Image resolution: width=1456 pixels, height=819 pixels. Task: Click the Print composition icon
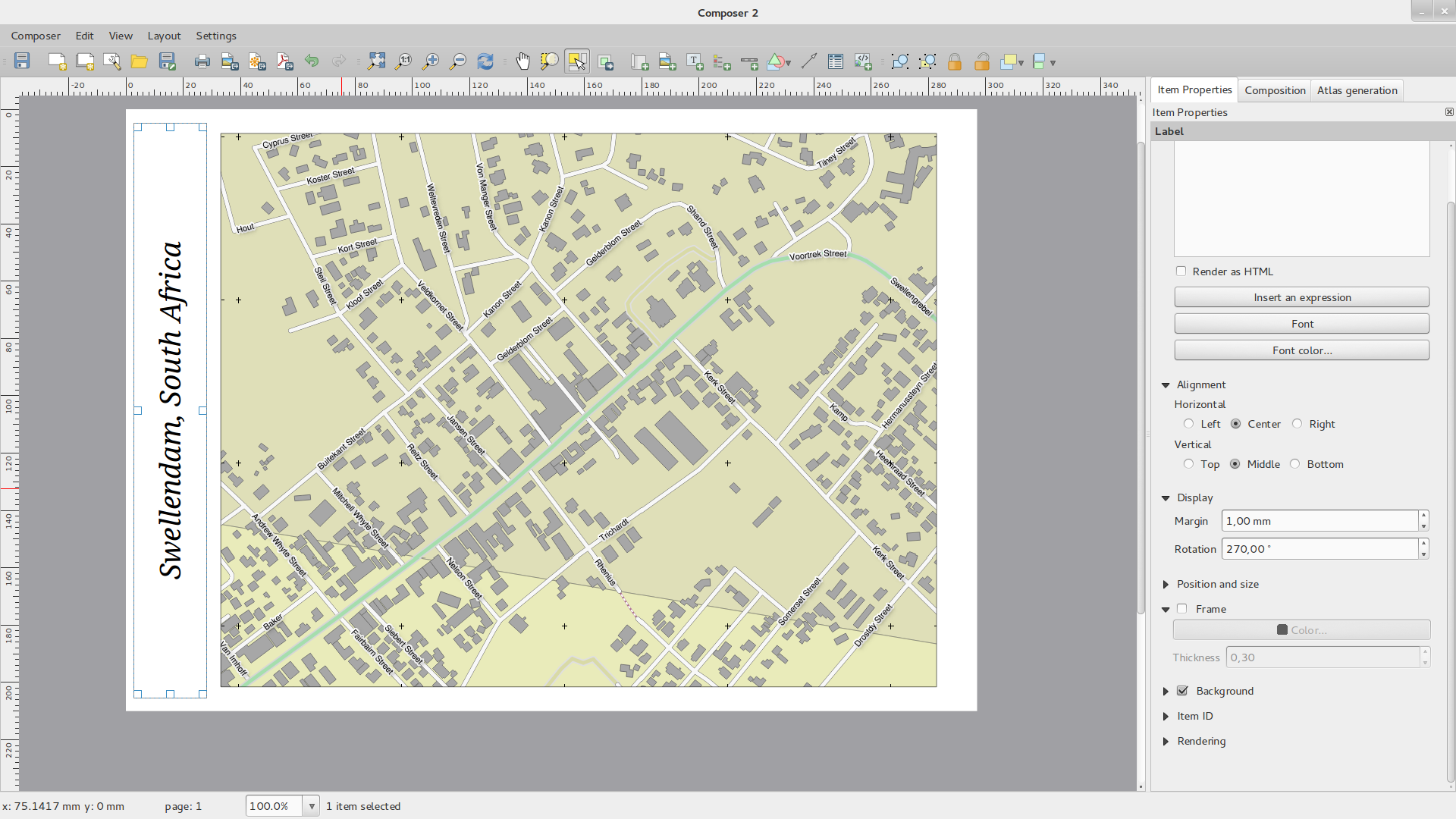(x=202, y=61)
